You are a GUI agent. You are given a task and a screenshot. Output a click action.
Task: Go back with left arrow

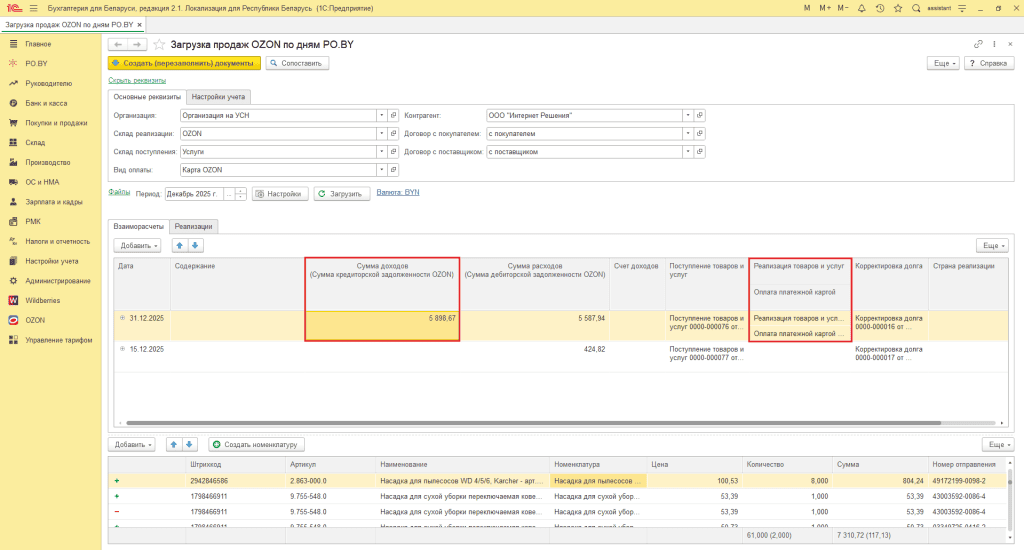tap(118, 44)
